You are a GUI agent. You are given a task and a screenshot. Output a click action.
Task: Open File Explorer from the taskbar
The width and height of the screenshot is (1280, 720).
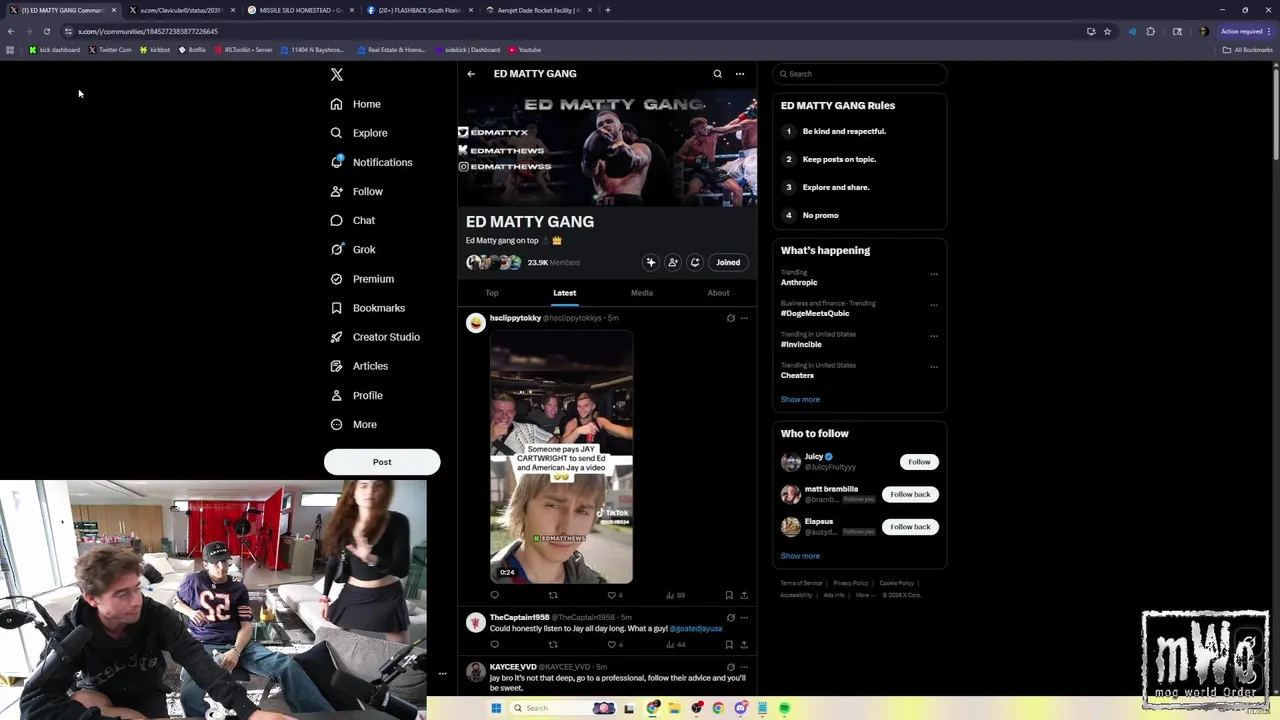pos(675,708)
